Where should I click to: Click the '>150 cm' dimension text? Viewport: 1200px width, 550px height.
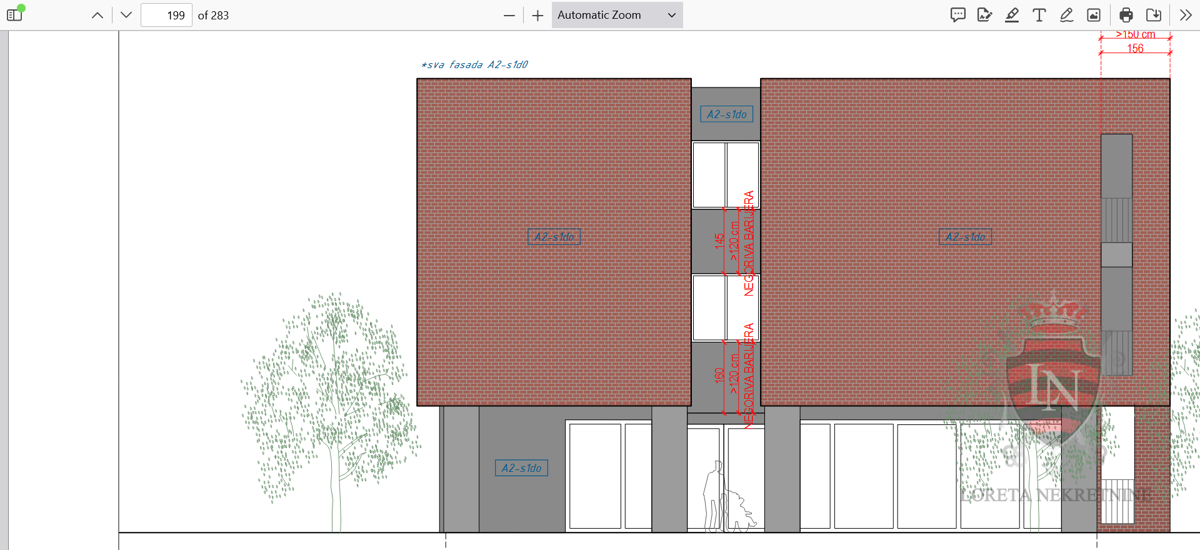point(1135,34)
